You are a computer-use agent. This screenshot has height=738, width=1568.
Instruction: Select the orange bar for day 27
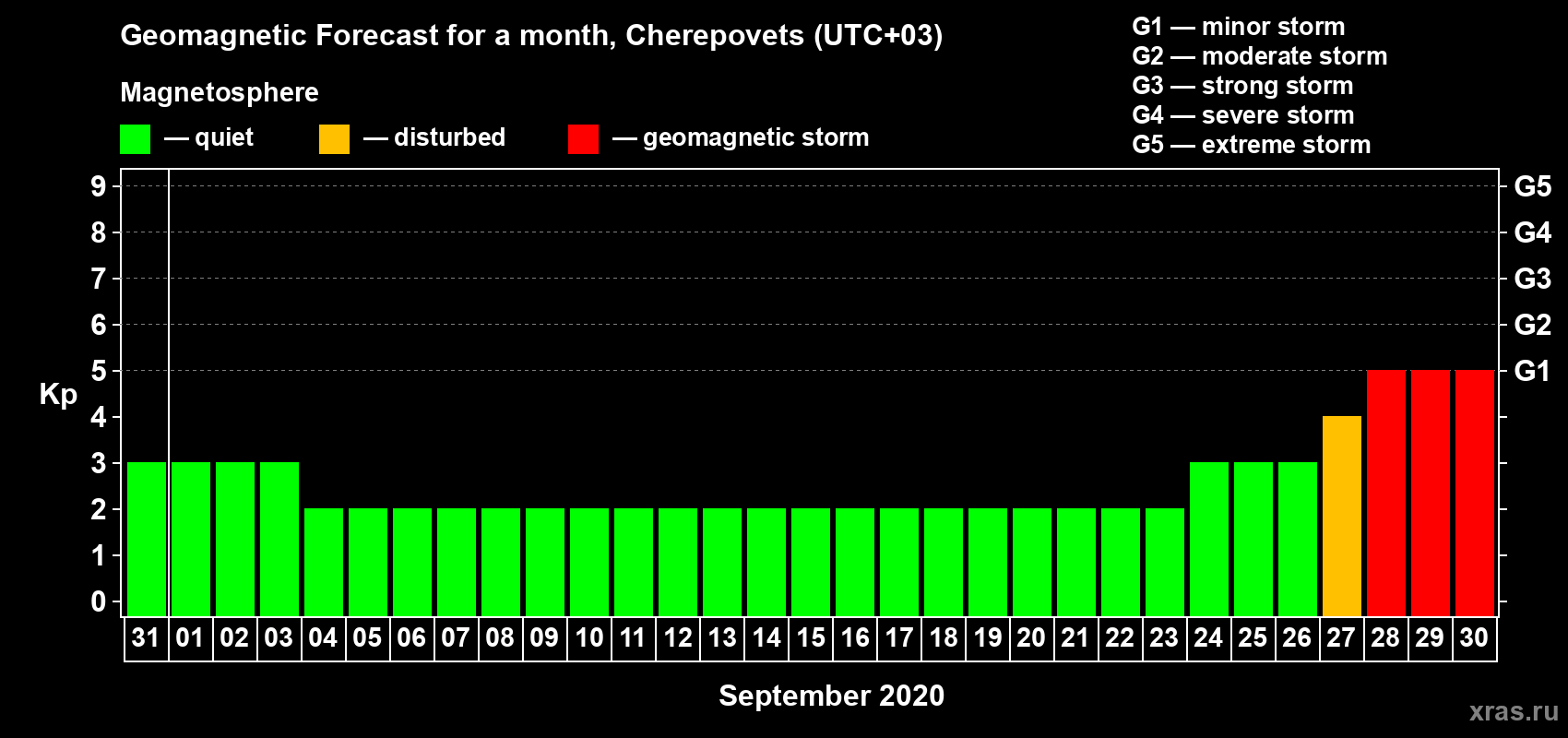(1342, 516)
